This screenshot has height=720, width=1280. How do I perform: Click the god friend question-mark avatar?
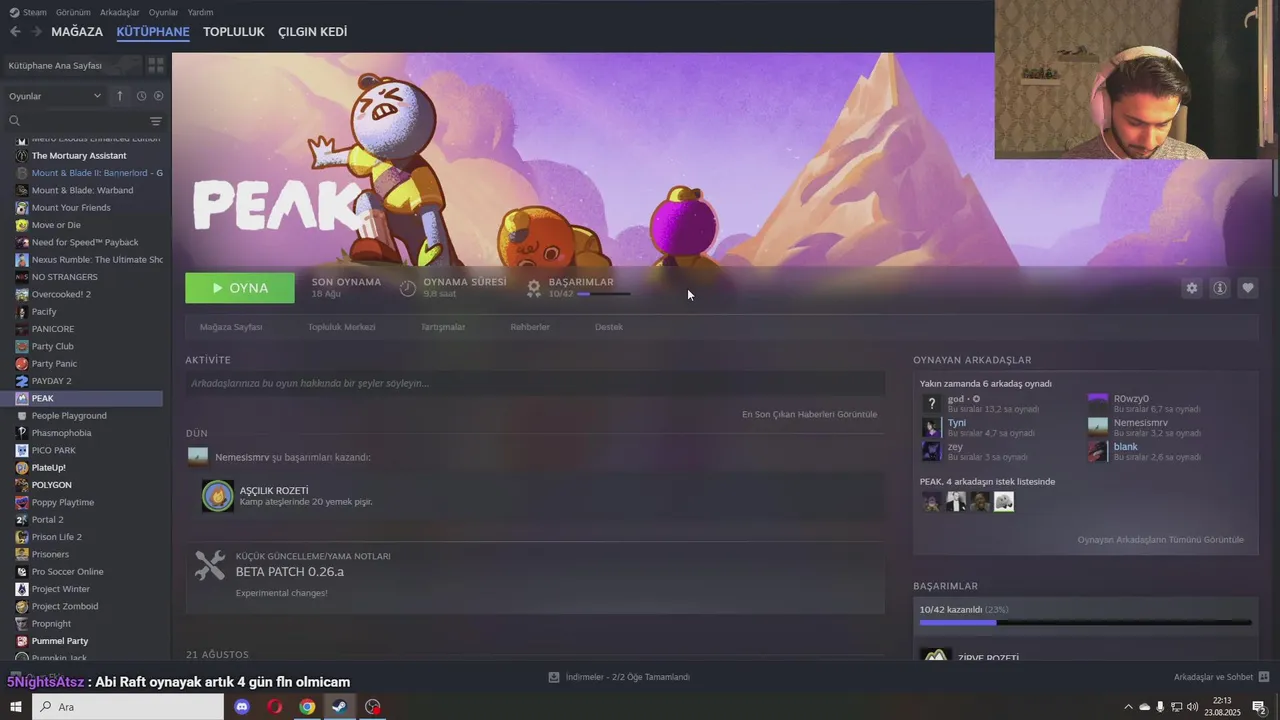pyautogui.click(x=932, y=403)
